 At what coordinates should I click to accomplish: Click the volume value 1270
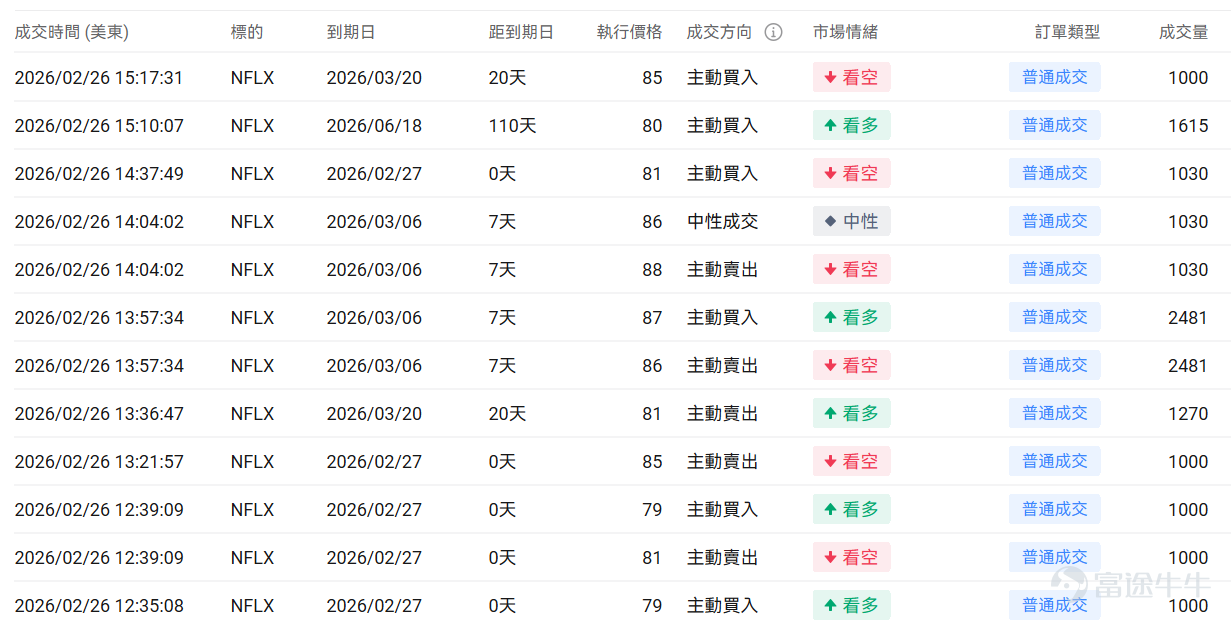coord(1188,414)
